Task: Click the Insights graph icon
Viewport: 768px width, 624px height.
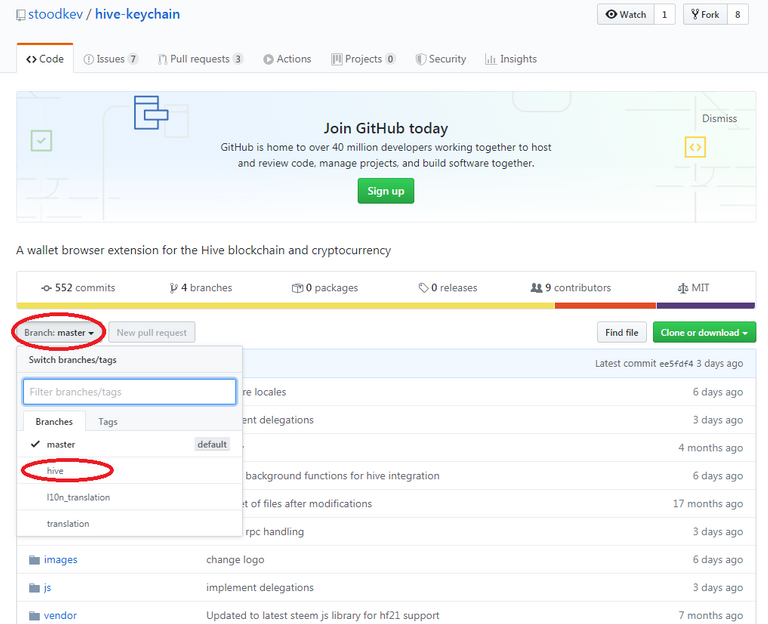Action: click(x=490, y=59)
